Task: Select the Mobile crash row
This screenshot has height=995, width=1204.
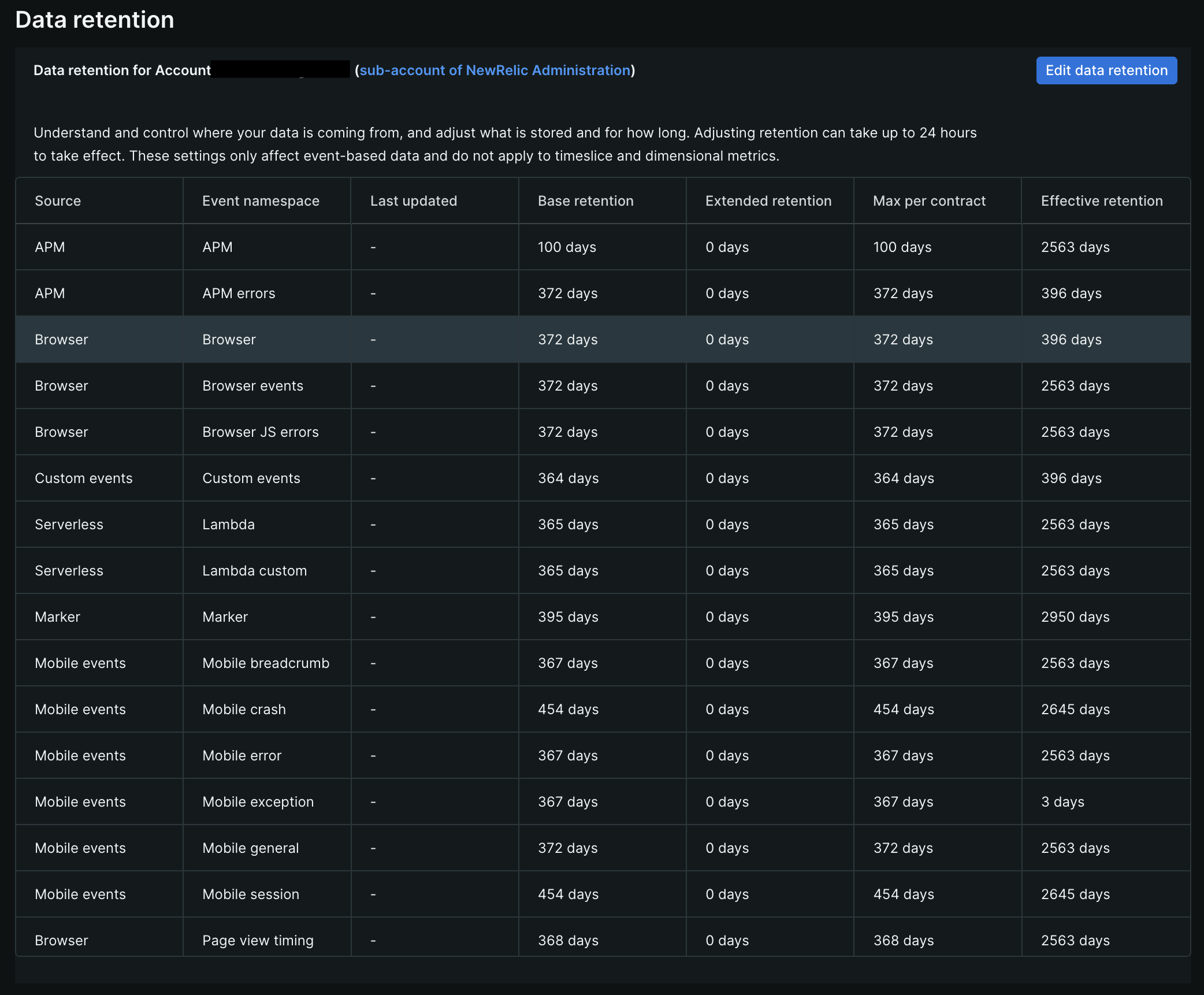Action: 244,710
